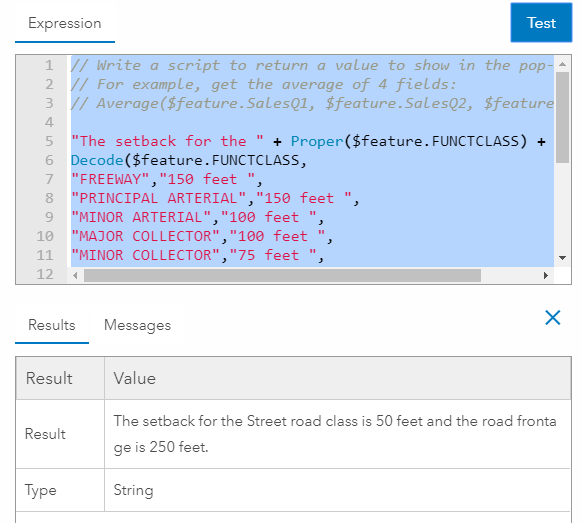Click the horizontal scrollbar right arrow
The image size is (582, 523).
click(546, 275)
